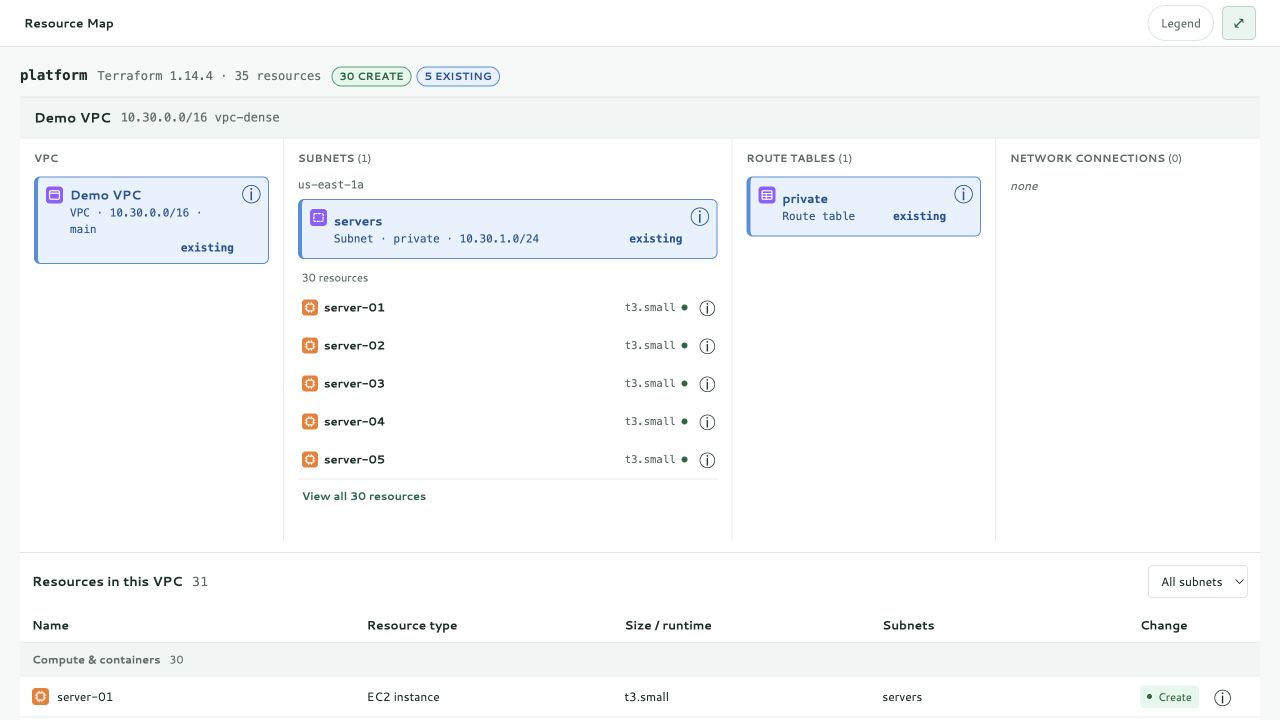
Task: Open info icon in server-01 table row
Action: (x=1222, y=698)
